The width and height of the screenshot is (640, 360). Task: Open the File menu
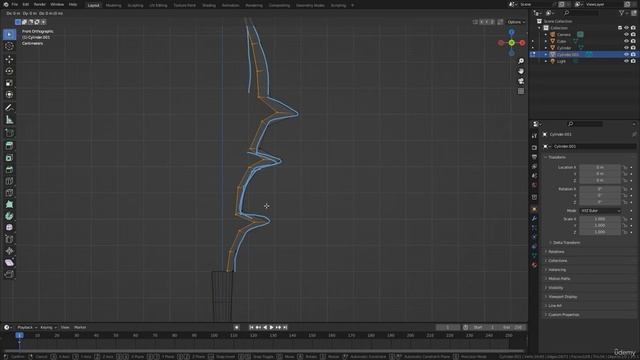(x=15, y=4)
